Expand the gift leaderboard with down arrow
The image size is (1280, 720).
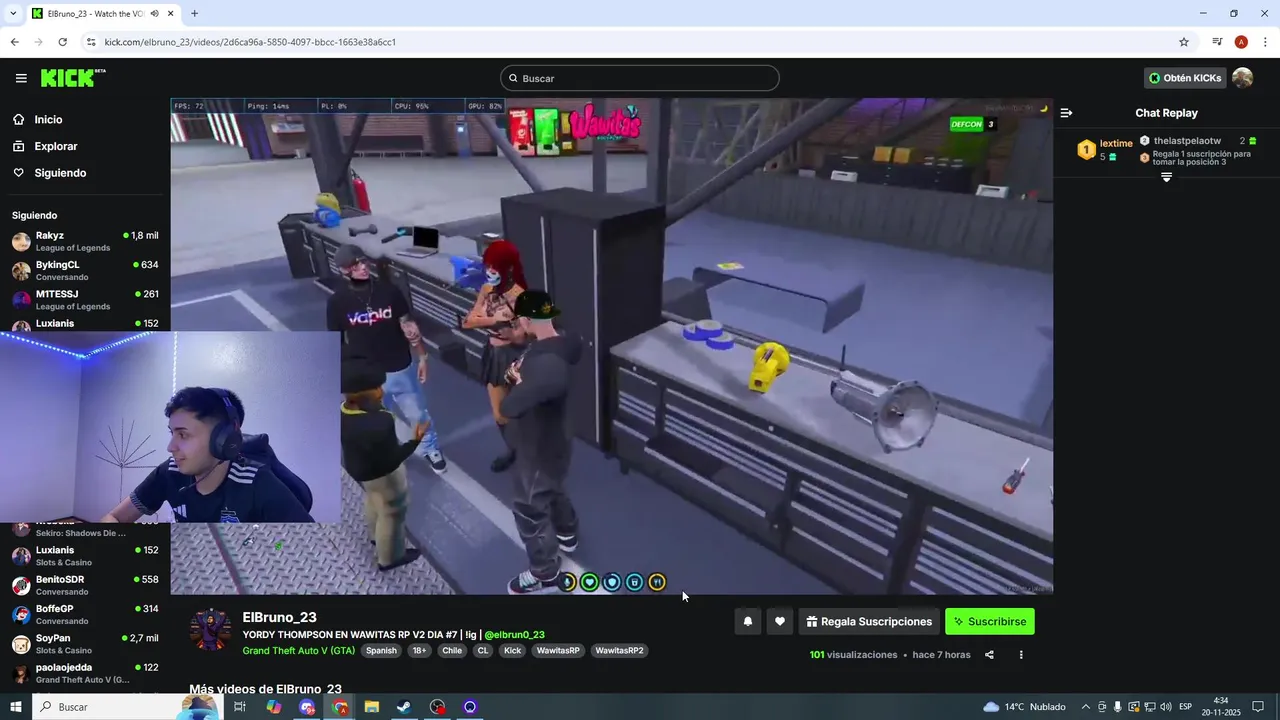(1166, 177)
